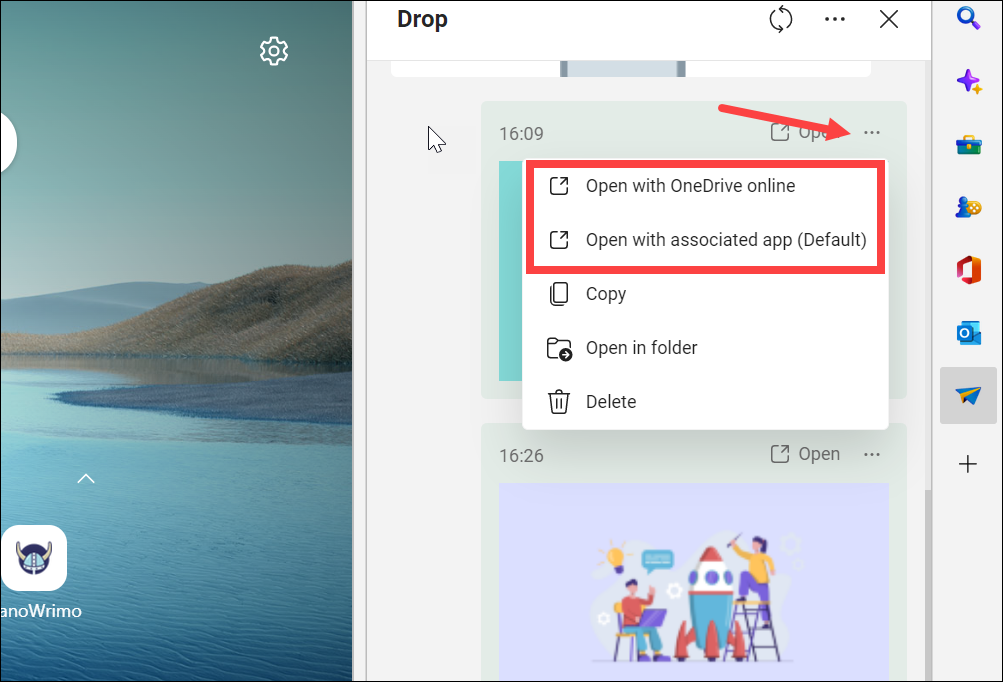This screenshot has width=1003, height=682.
Task: Click the trash icon beside Delete
Action: pyautogui.click(x=559, y=401)
